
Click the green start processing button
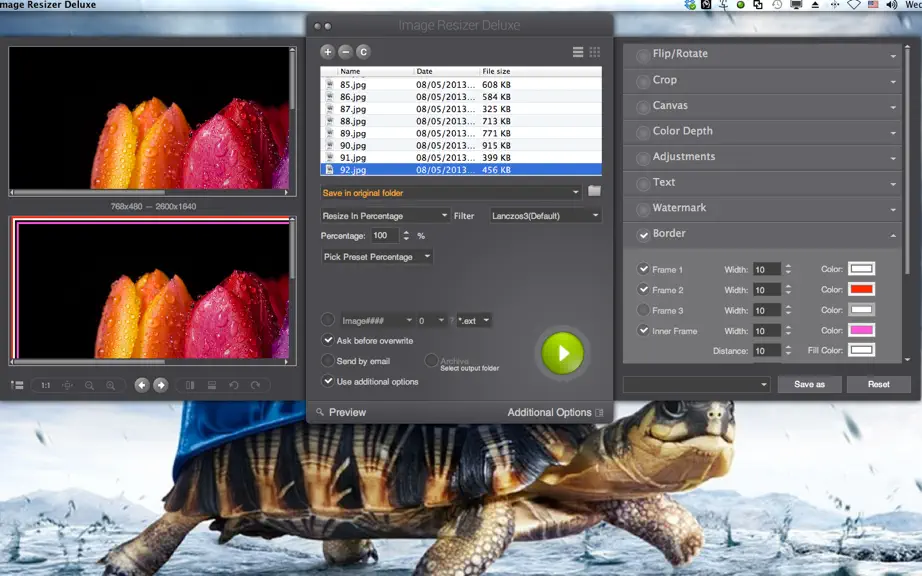click(563, 353)
